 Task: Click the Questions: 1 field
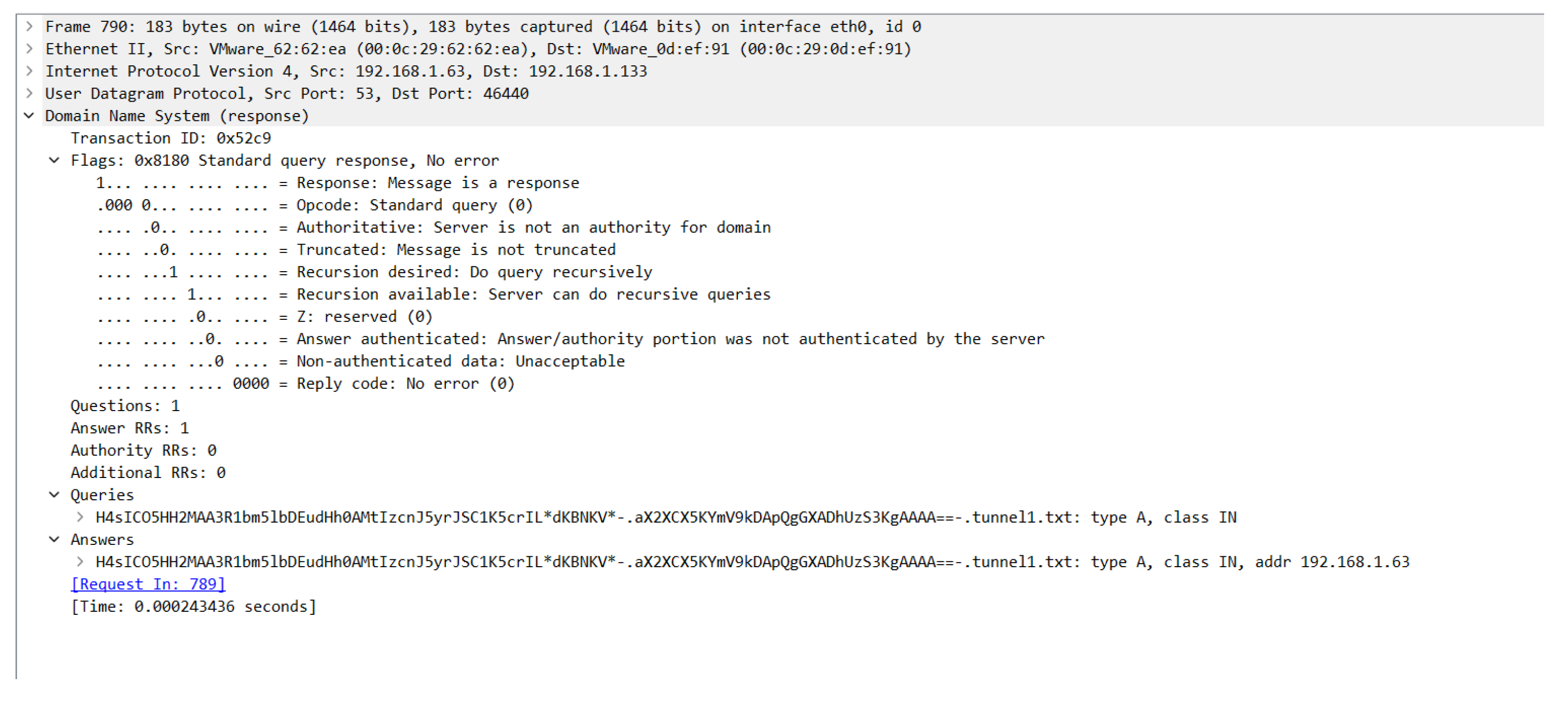tap(125, 406)
